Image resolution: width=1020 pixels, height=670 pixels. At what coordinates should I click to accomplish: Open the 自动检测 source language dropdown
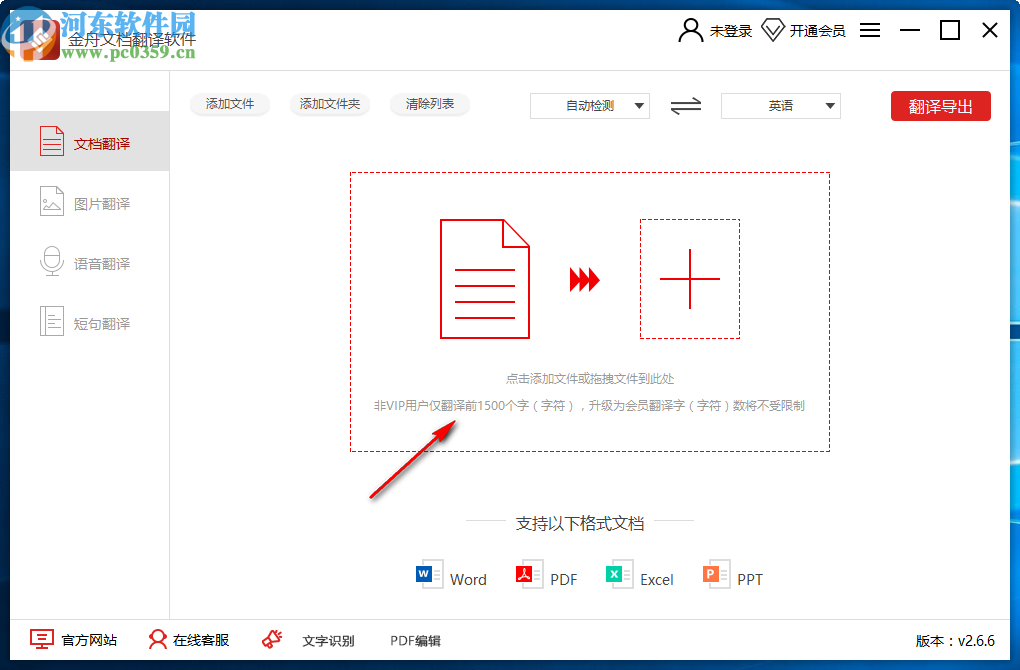[589, 106]
